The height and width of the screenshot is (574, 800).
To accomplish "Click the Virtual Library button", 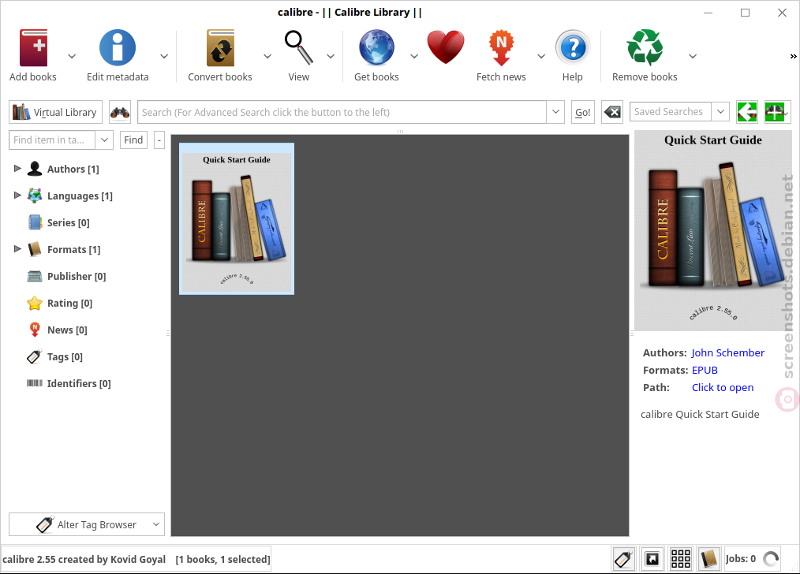I will coord(56,112).
